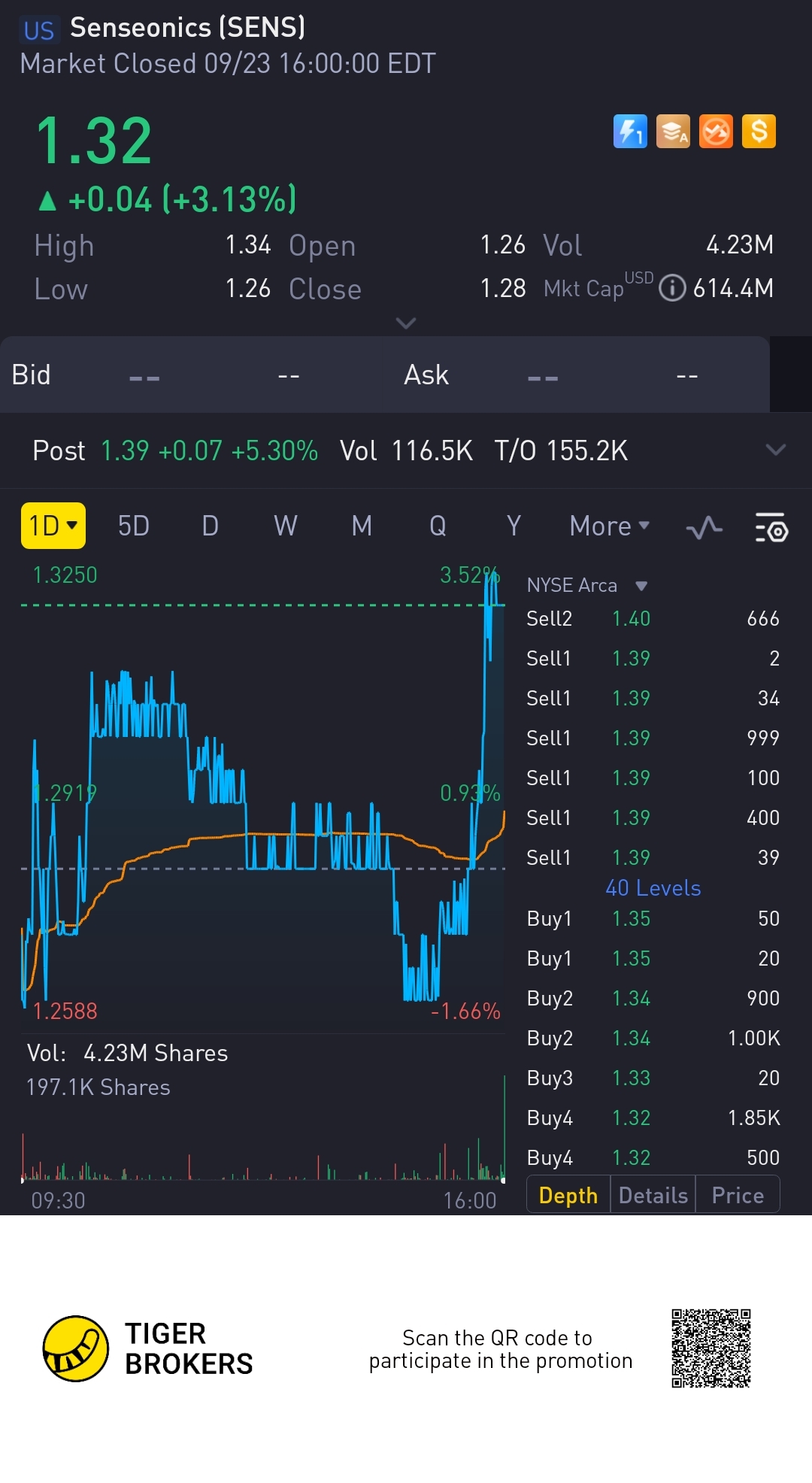
Task: Open the 1D timeframe dropdown
Action: [x=53, y=526]
